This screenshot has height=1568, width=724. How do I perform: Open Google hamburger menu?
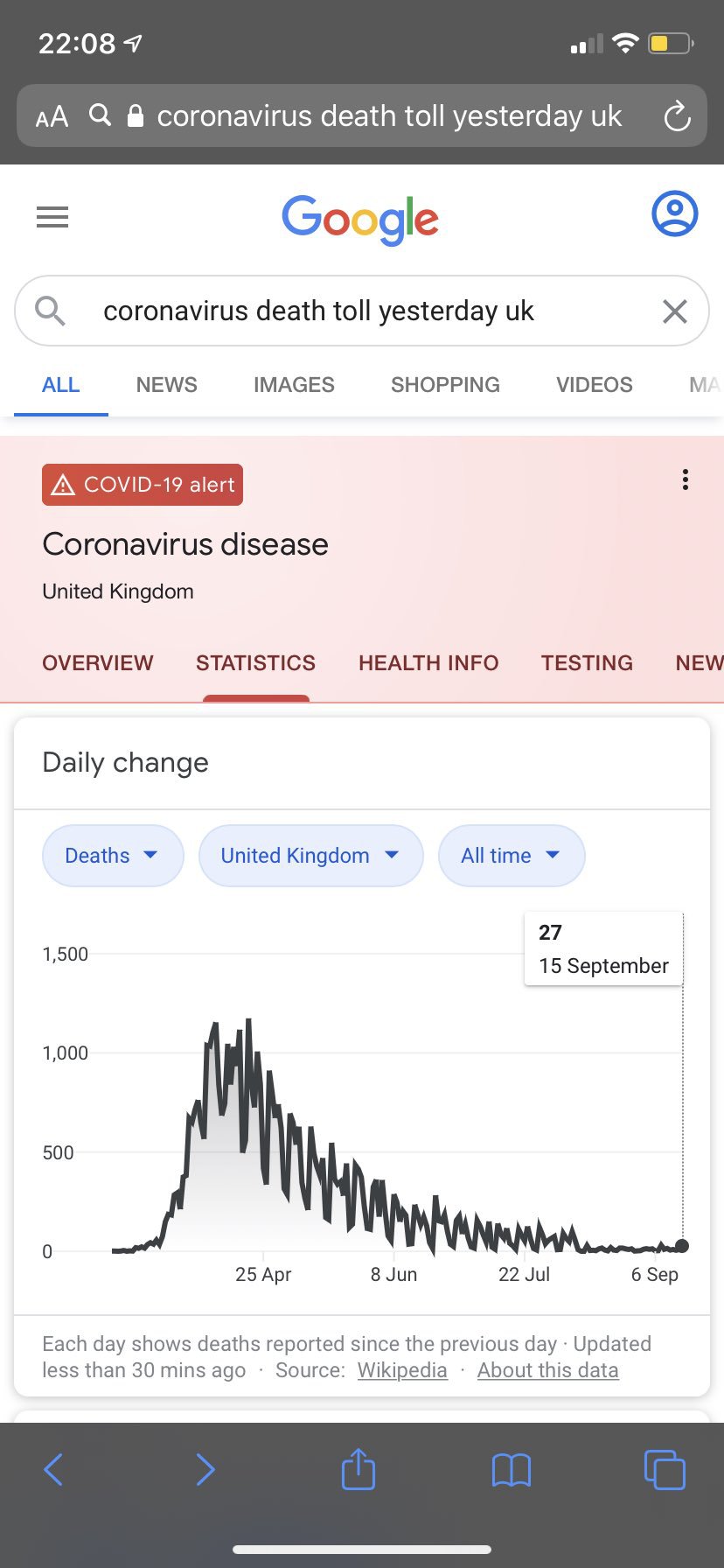[x=52, y=216]
